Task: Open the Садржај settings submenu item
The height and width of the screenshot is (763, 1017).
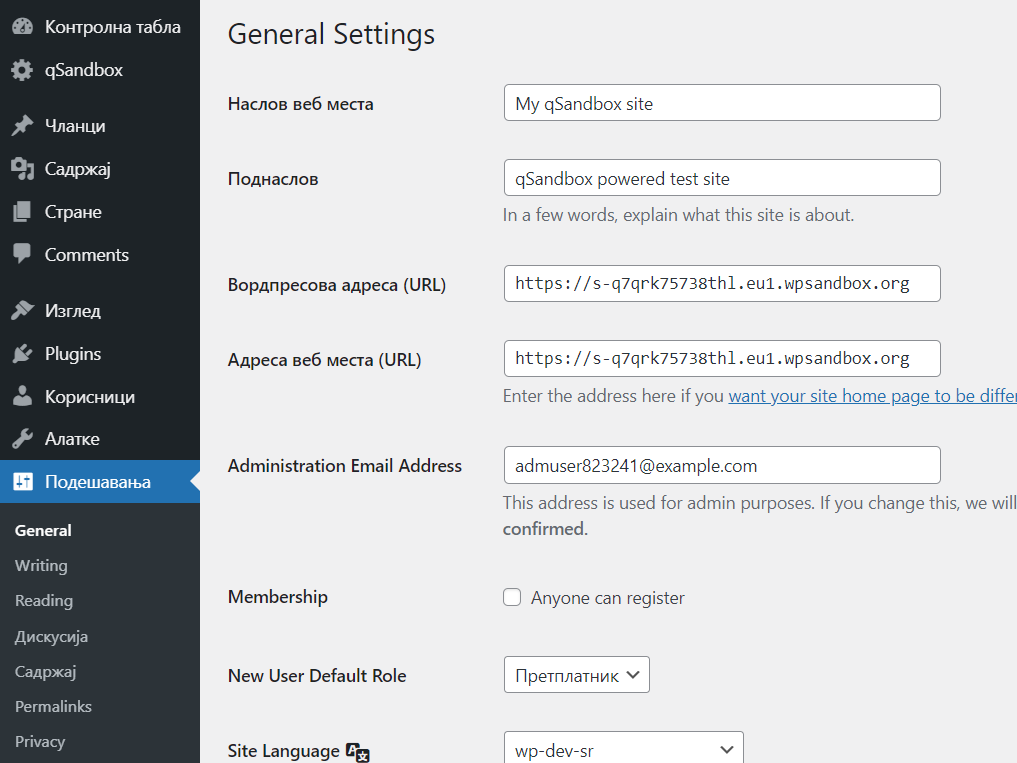Action: click(45, 672)
